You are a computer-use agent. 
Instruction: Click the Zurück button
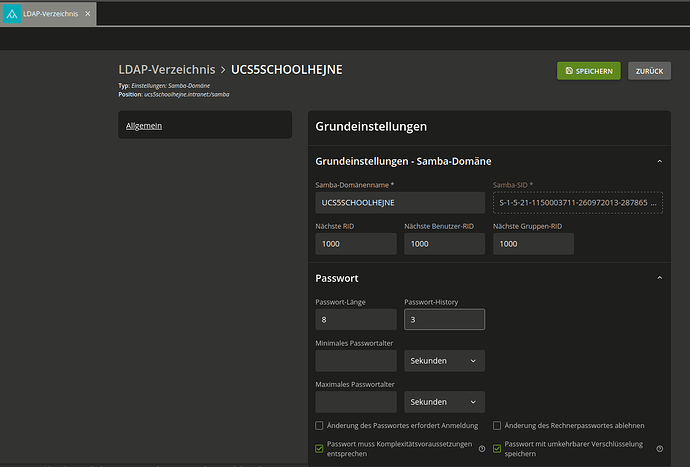649,71
